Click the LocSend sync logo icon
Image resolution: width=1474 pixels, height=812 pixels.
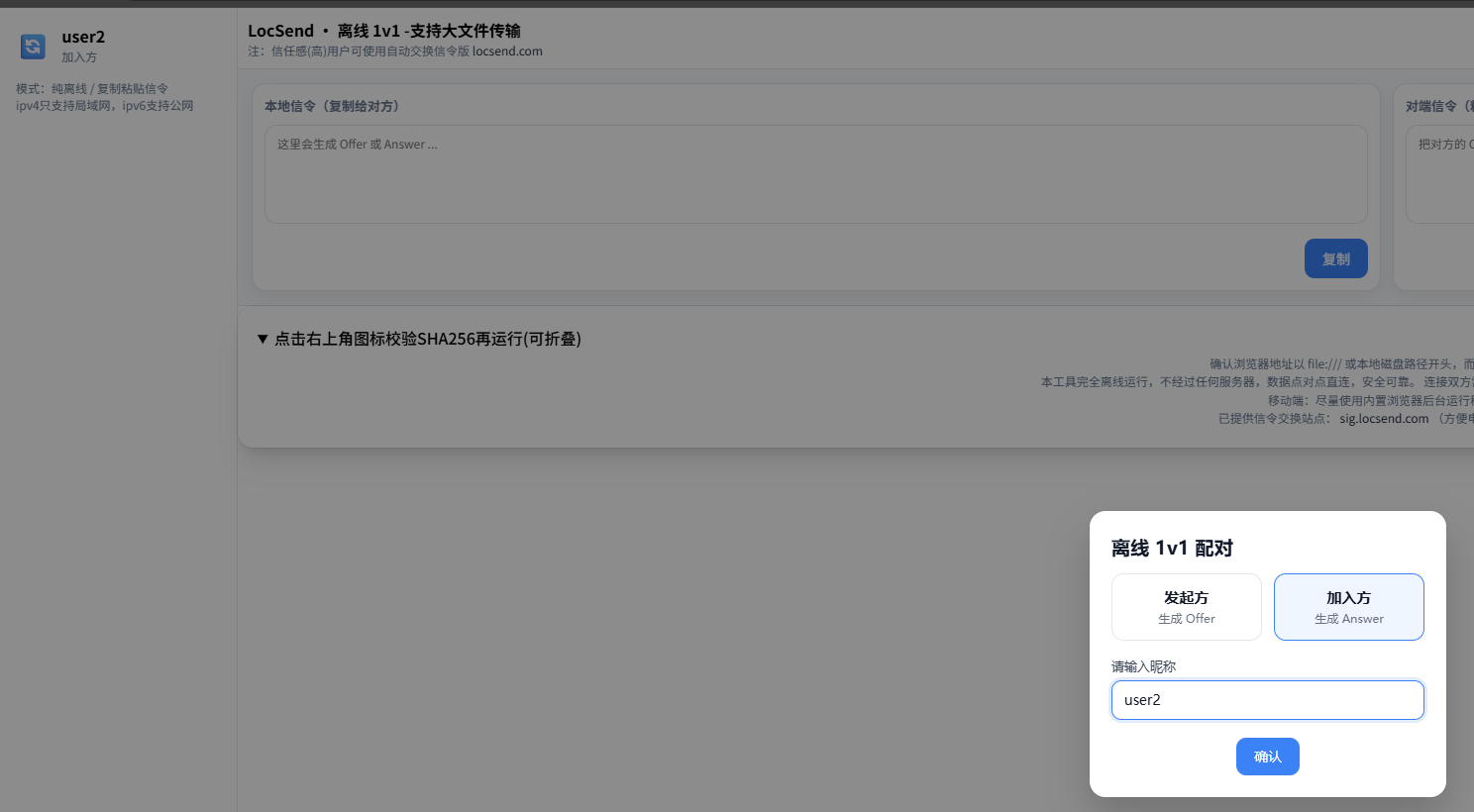[x=33, y=47]
